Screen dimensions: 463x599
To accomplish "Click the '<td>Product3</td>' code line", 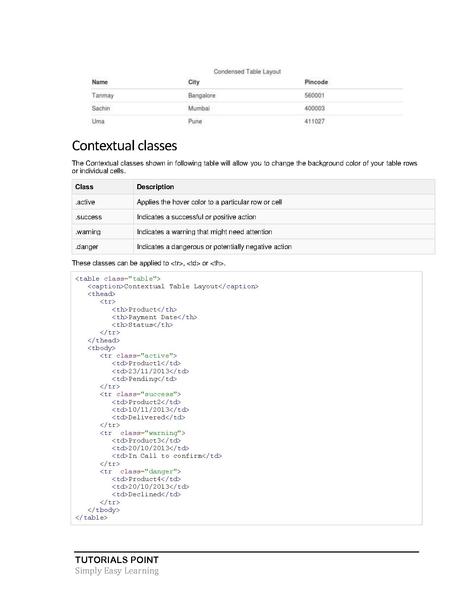I will click(146, 440).
